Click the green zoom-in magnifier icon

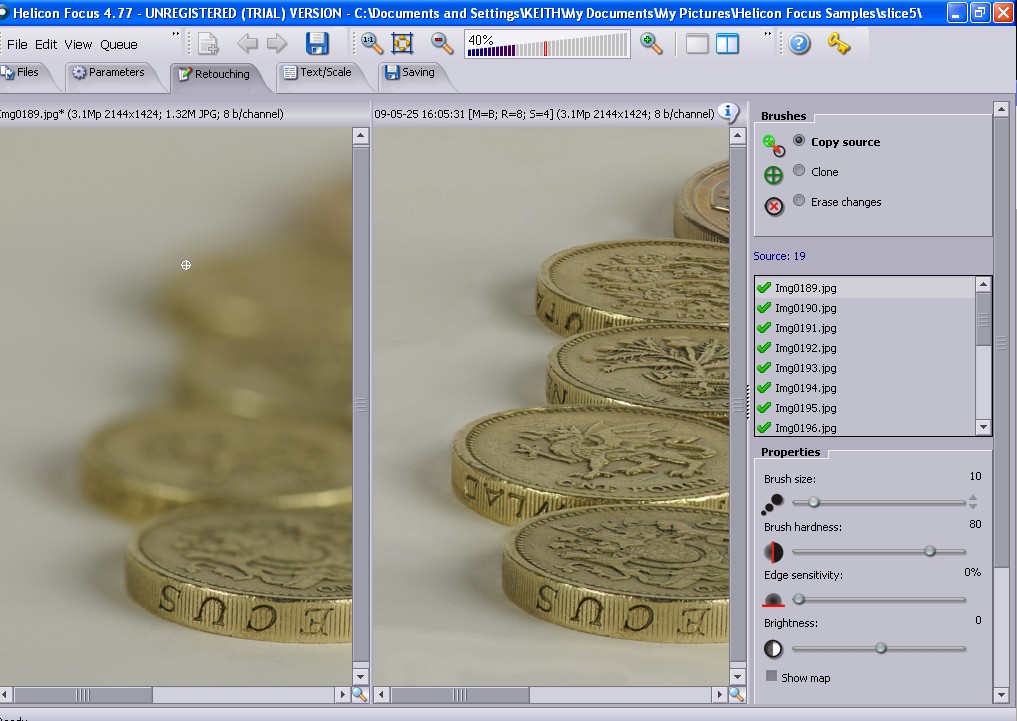(651, 44)
